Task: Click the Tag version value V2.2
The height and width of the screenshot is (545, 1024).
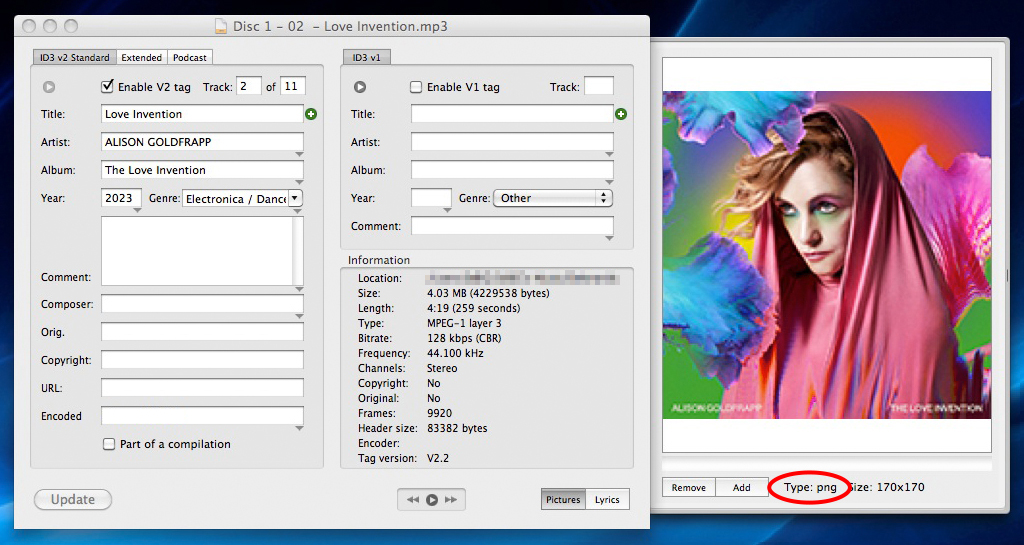Action: (438, 459)
